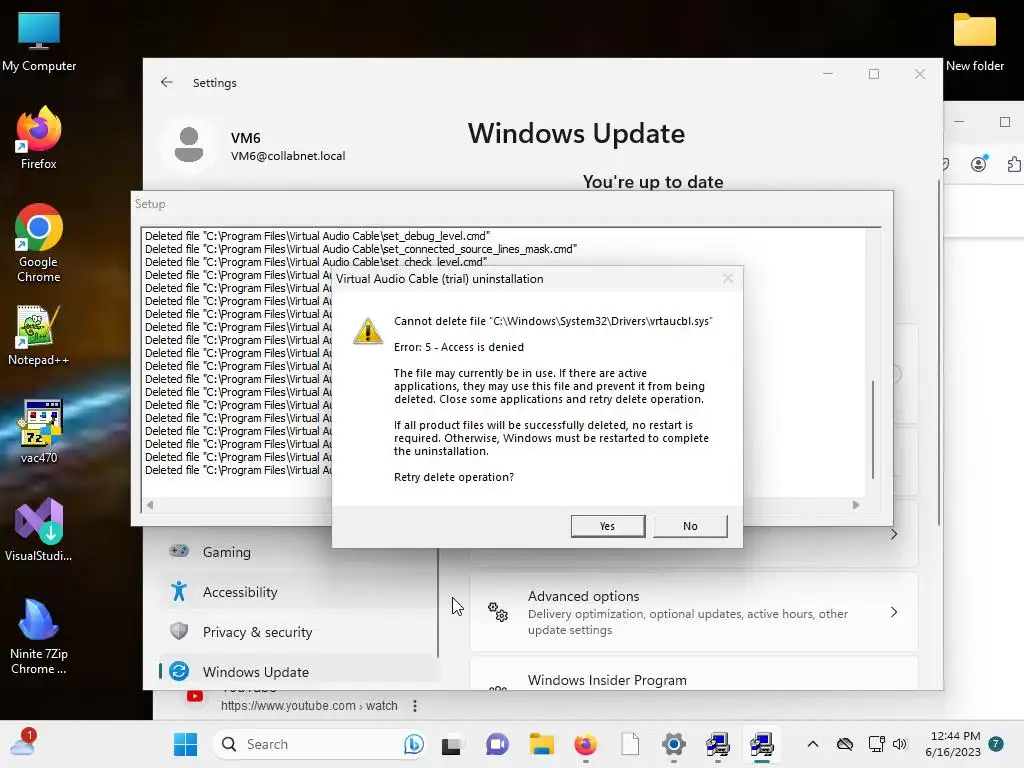Open notification center badge with 7
The height and width of the screenshot is (768, 1024).
(996, 743)
